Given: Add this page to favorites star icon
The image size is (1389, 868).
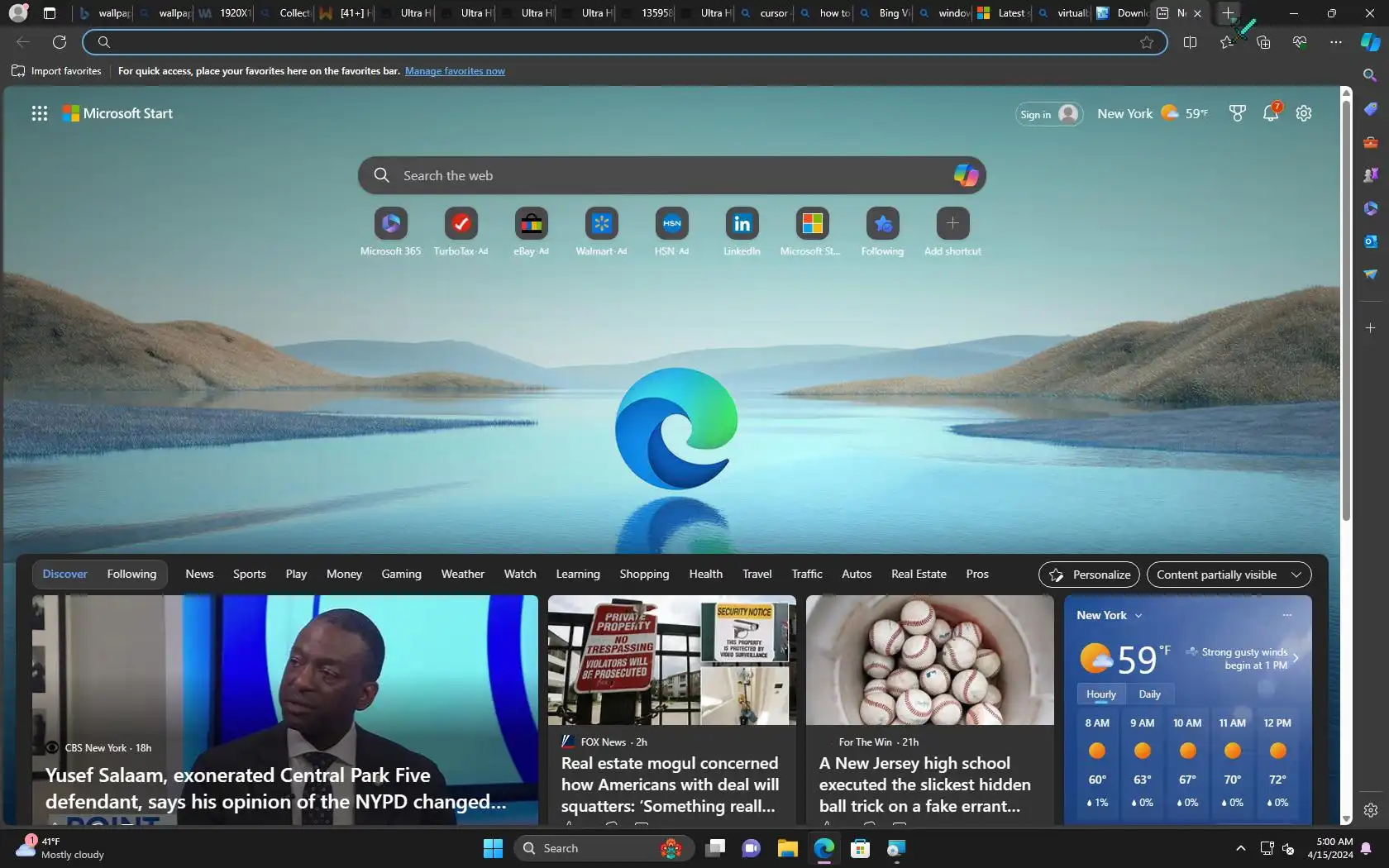Looking at the screenshot, I should coord(1147,42).
